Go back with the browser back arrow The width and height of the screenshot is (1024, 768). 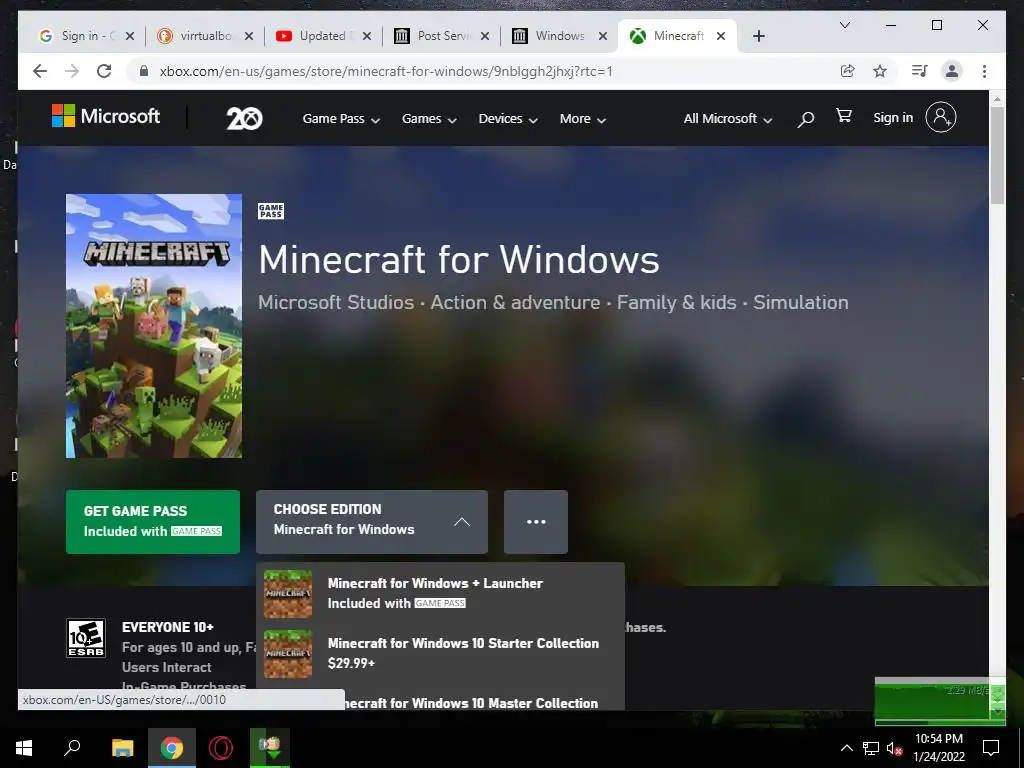pyautogui.click(x=40, y=71)
